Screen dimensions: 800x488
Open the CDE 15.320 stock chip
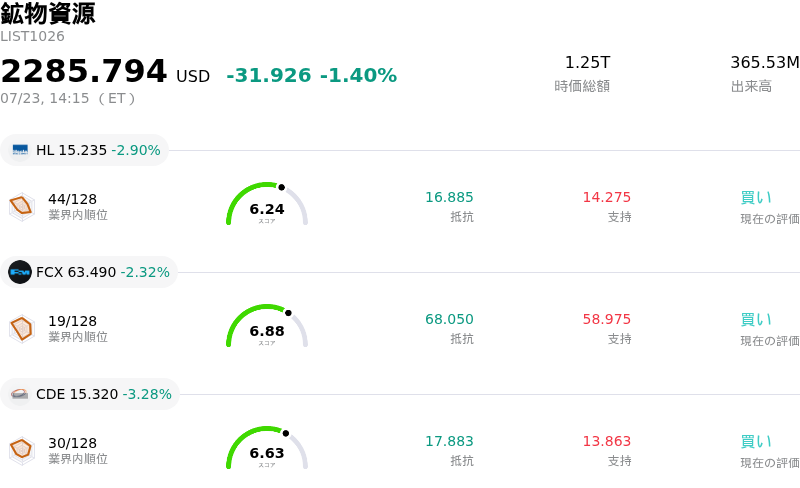90,394
